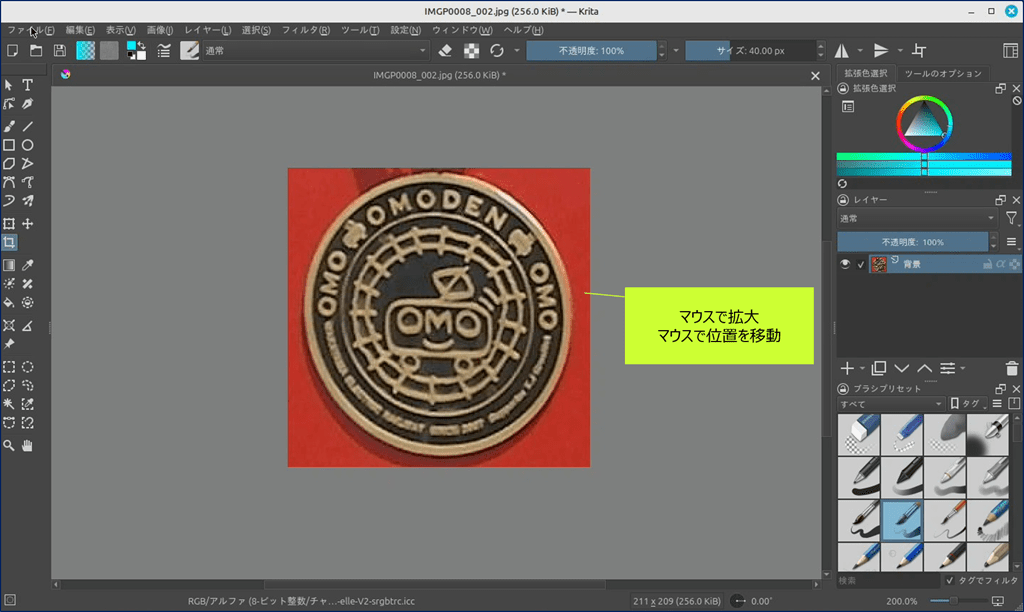Activate the Pan hand tool
1024x612 pixels.
[28, 445]
